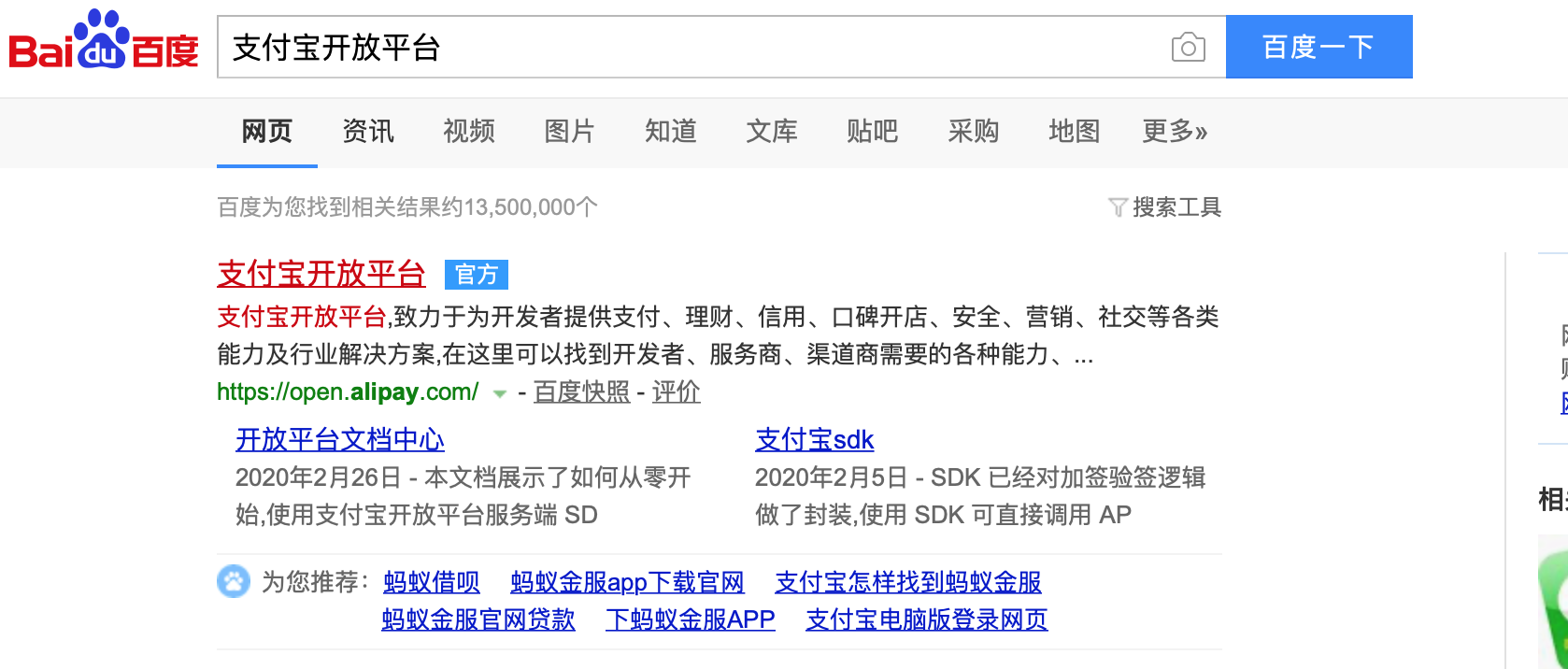Open 搜索工具 search tools
This screenshot has height=669, width=1568.
click(1176, 207)
